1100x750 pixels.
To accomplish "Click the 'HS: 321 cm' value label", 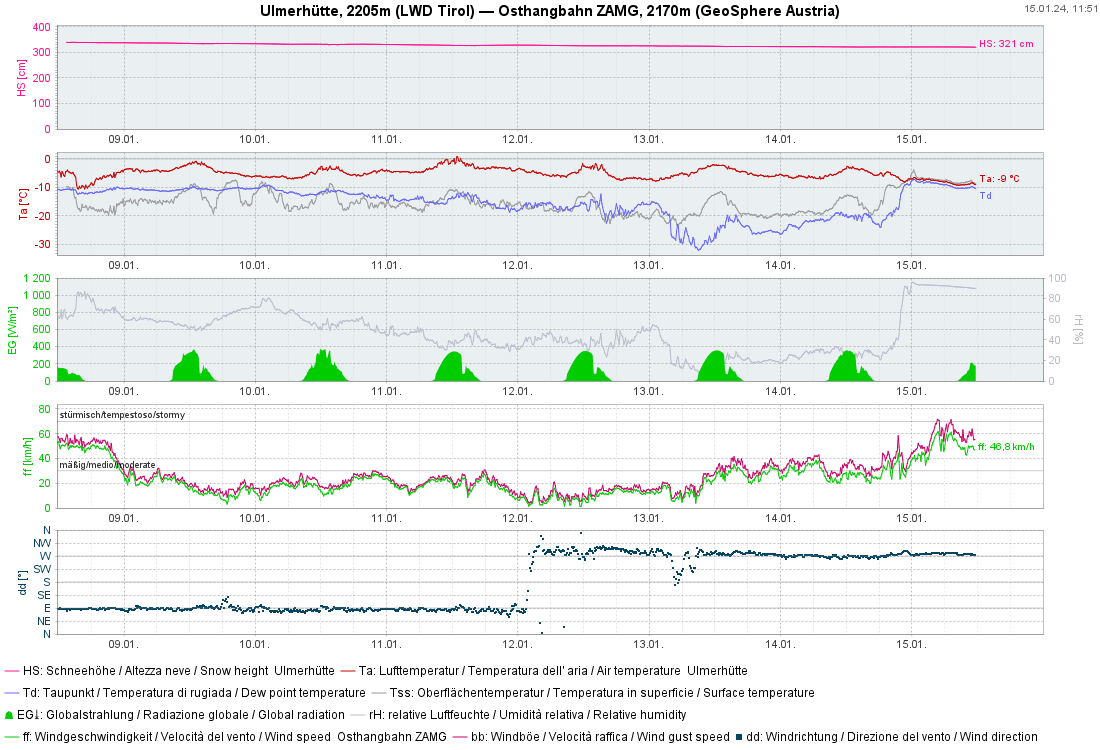I will [x=1006, y=43].
